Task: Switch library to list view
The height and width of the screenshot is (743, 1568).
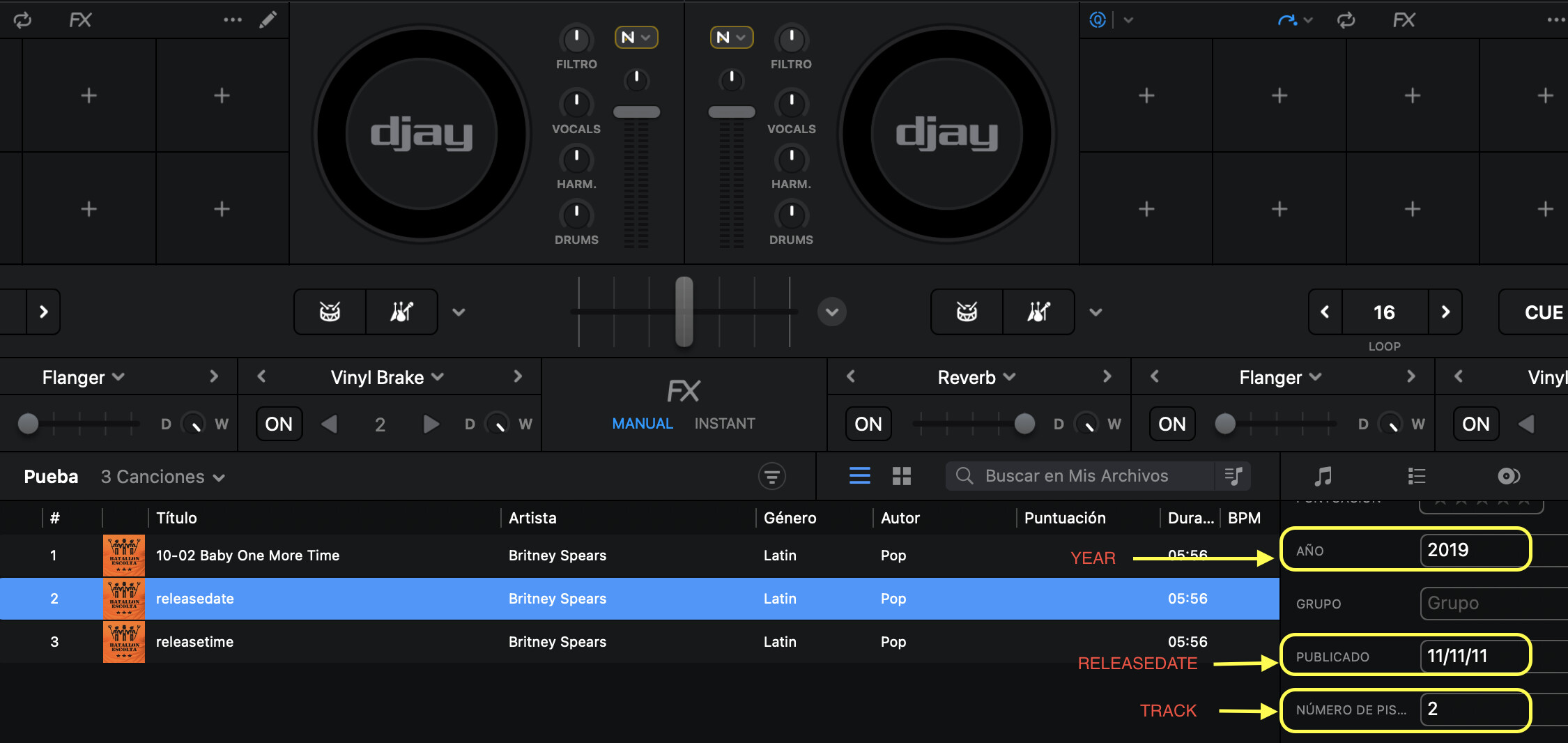Action: [x=859, y=476]
